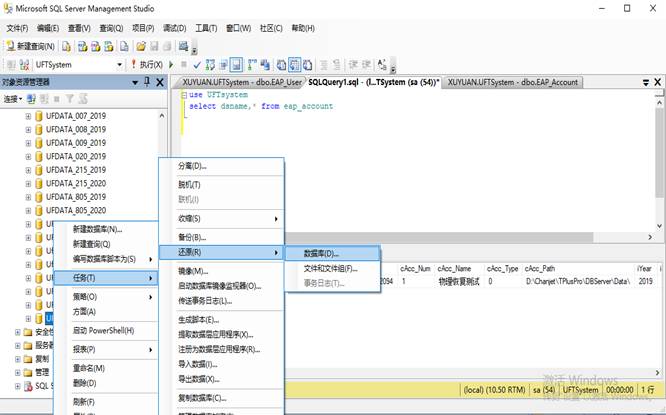Choose 数据库(D)... from the restore submenu
This screenshot has width=666, height=415.
click(x=313, y=254)
